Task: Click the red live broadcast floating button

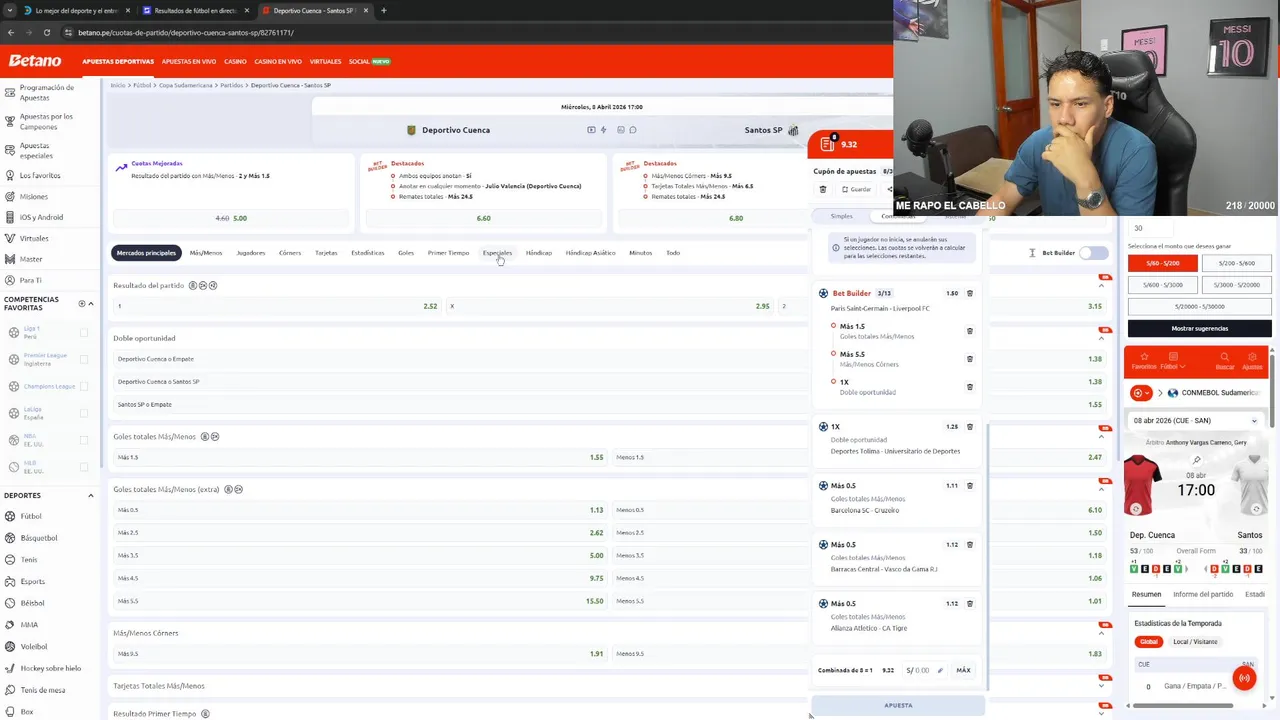Action: 1244,678
